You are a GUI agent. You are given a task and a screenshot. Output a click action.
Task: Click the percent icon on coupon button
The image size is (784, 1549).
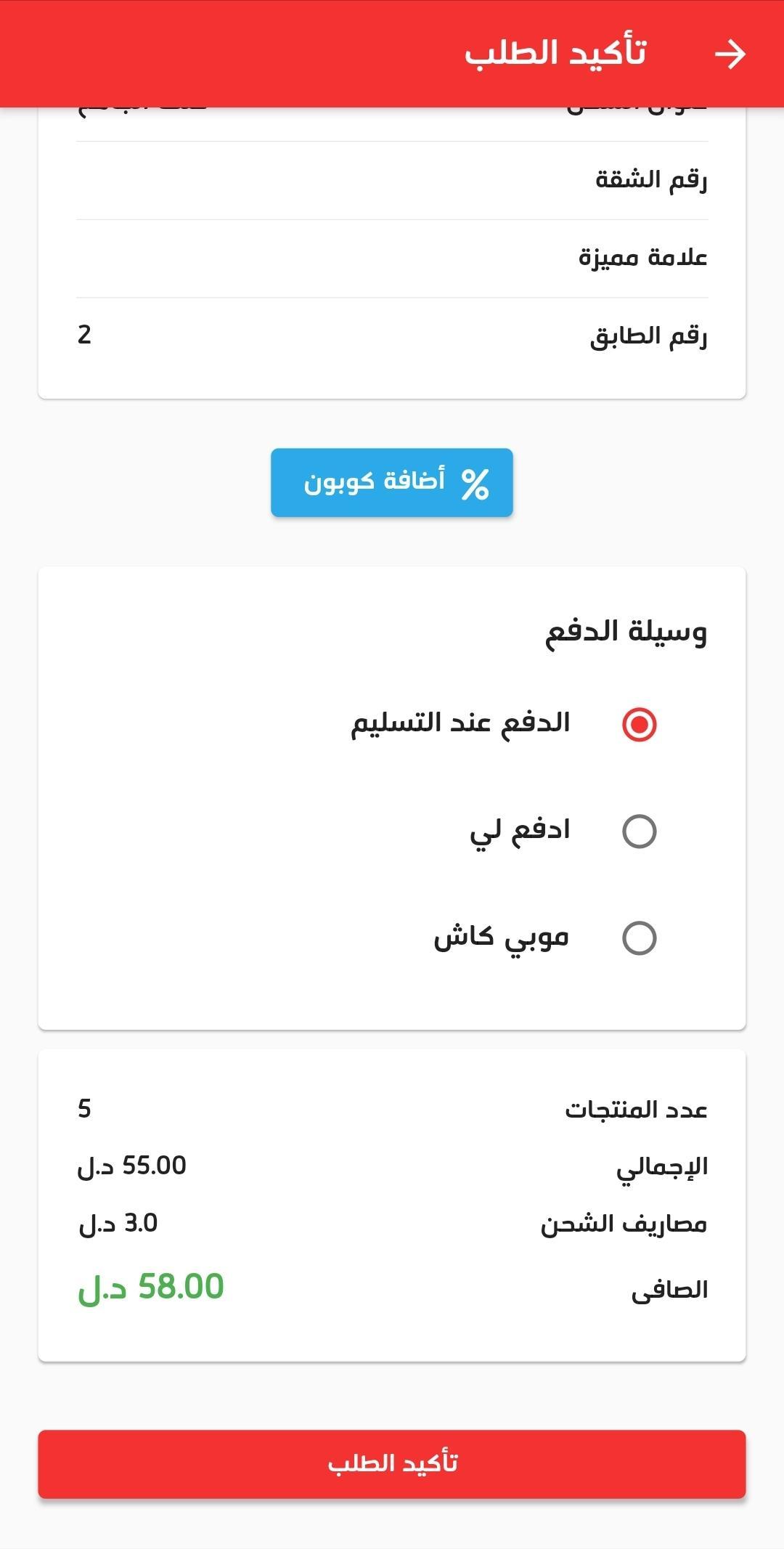475,484
